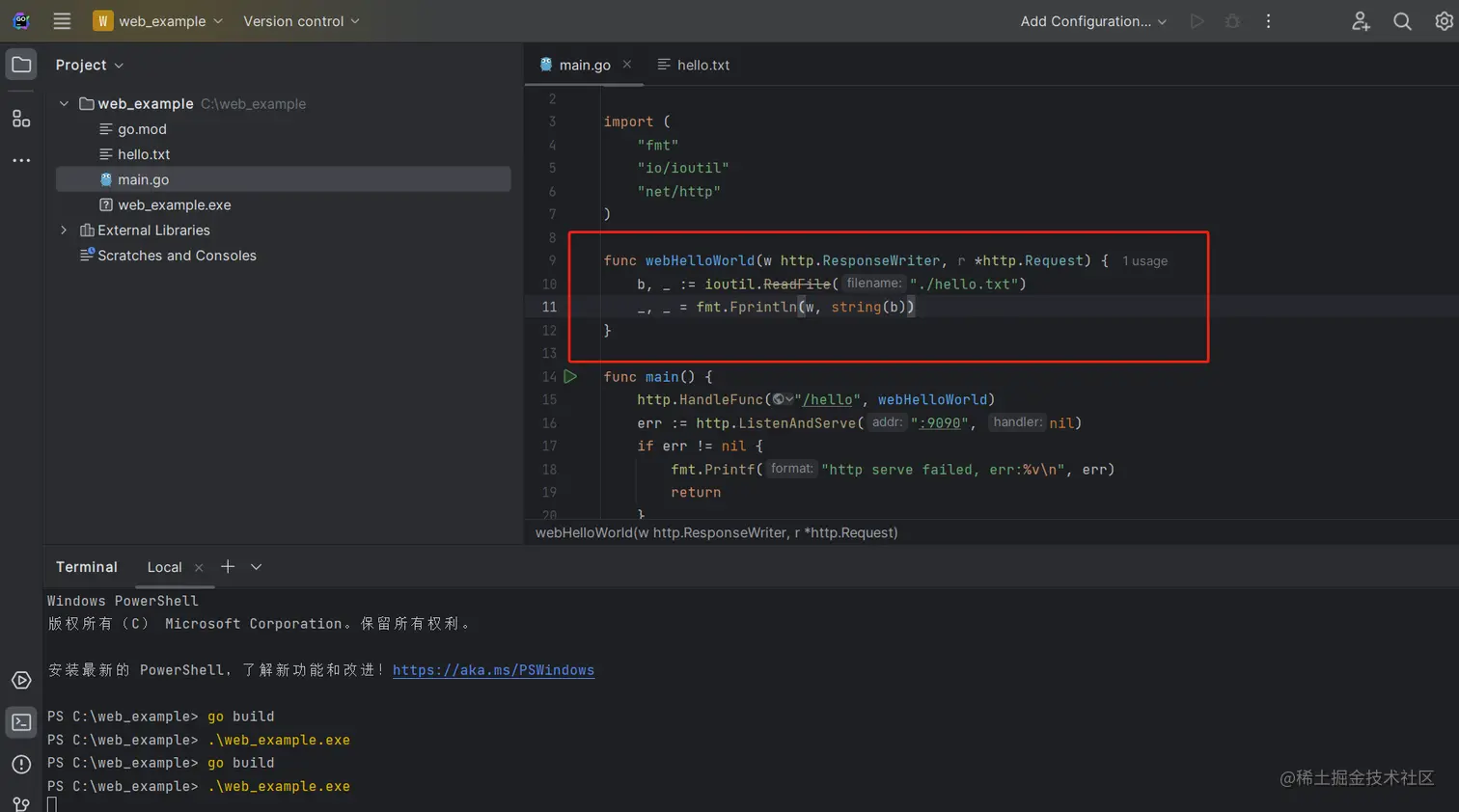Open the Git tool window icon
The width and height of the screenshot is (1459, 812).
[x=21, y=802]
